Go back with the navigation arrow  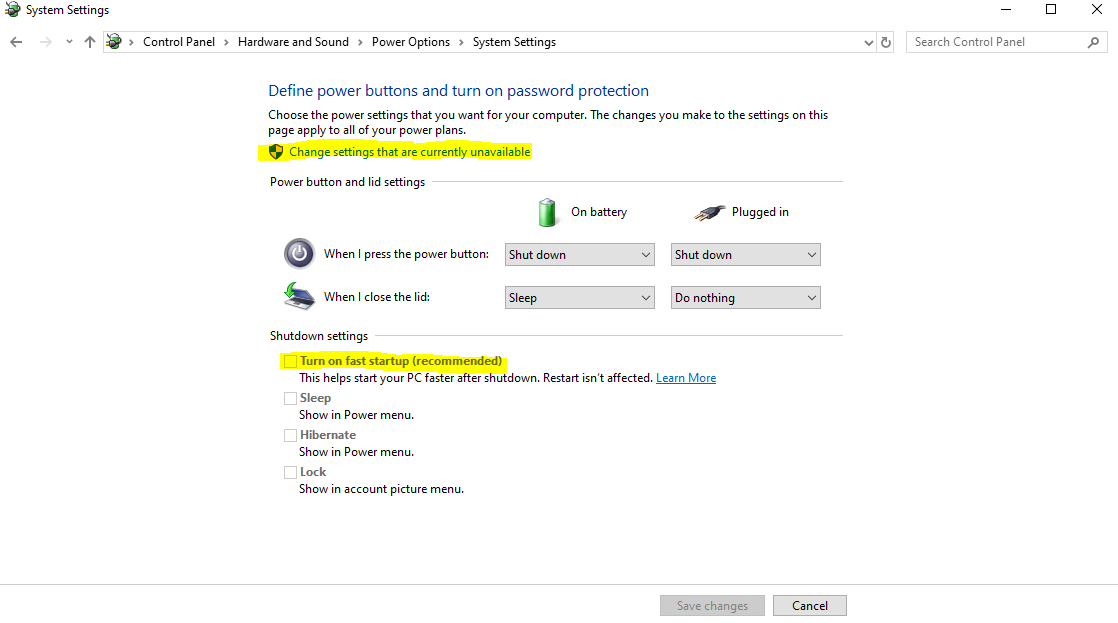pos(16,42)
